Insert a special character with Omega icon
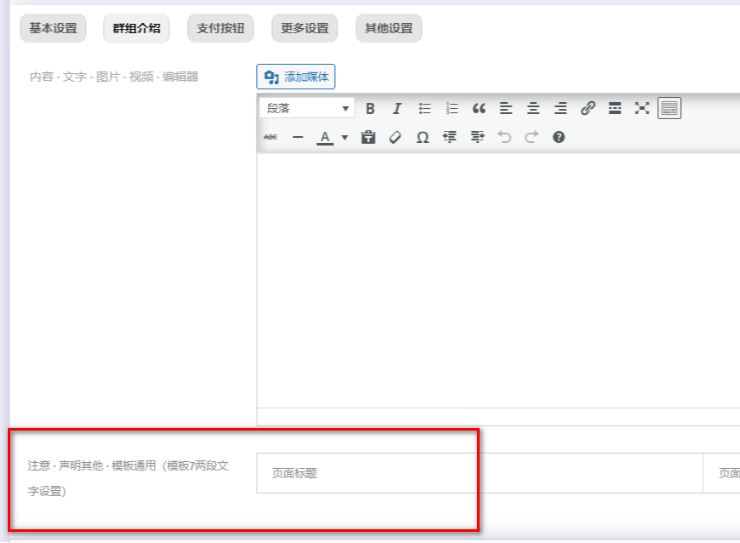Screen dimensions: 740x543 tap(422, 137)
